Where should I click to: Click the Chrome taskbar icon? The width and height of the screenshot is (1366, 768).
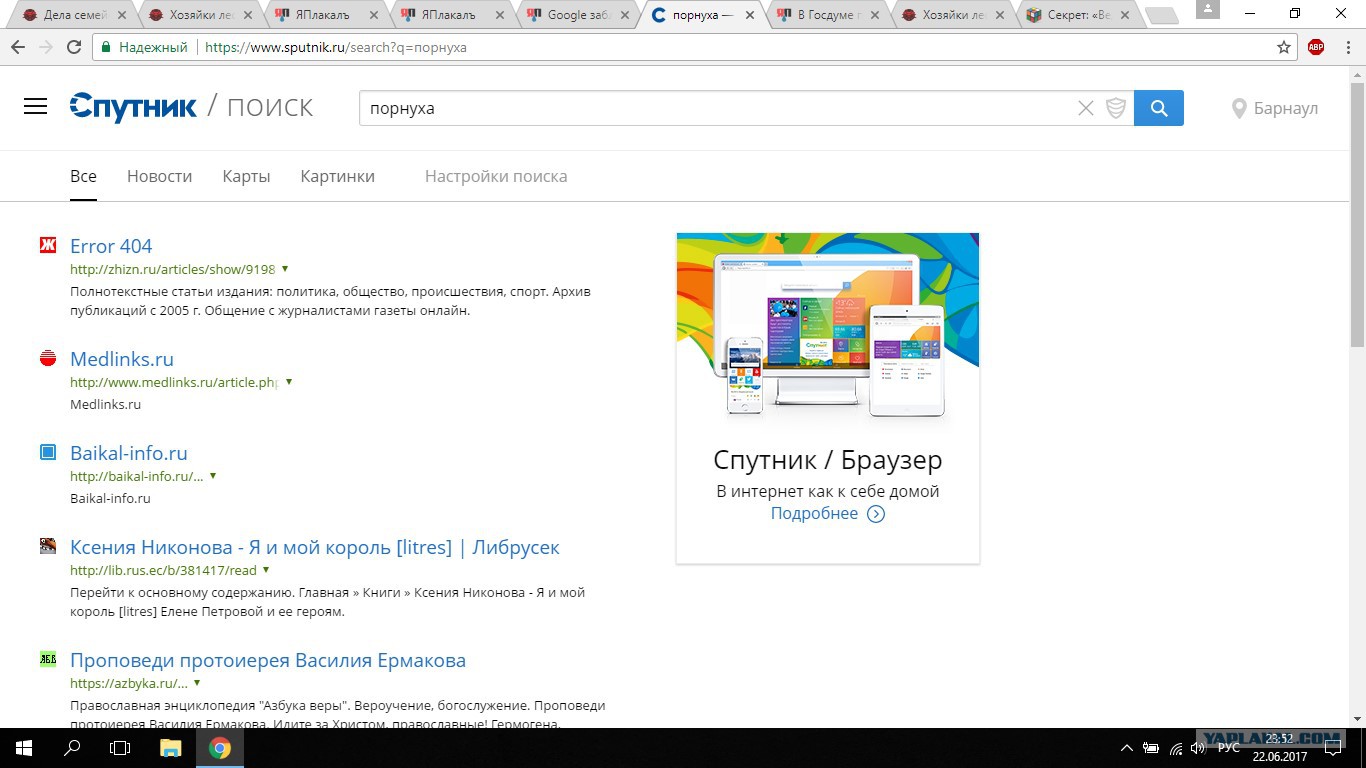coord(220,748)
